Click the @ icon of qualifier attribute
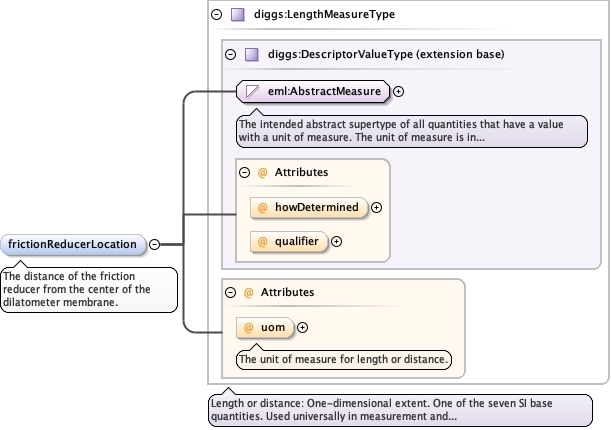 click(x=263, y=242)
